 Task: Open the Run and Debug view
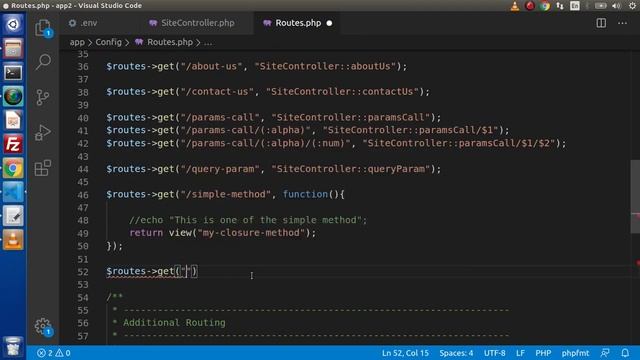(x=43, y=133)
